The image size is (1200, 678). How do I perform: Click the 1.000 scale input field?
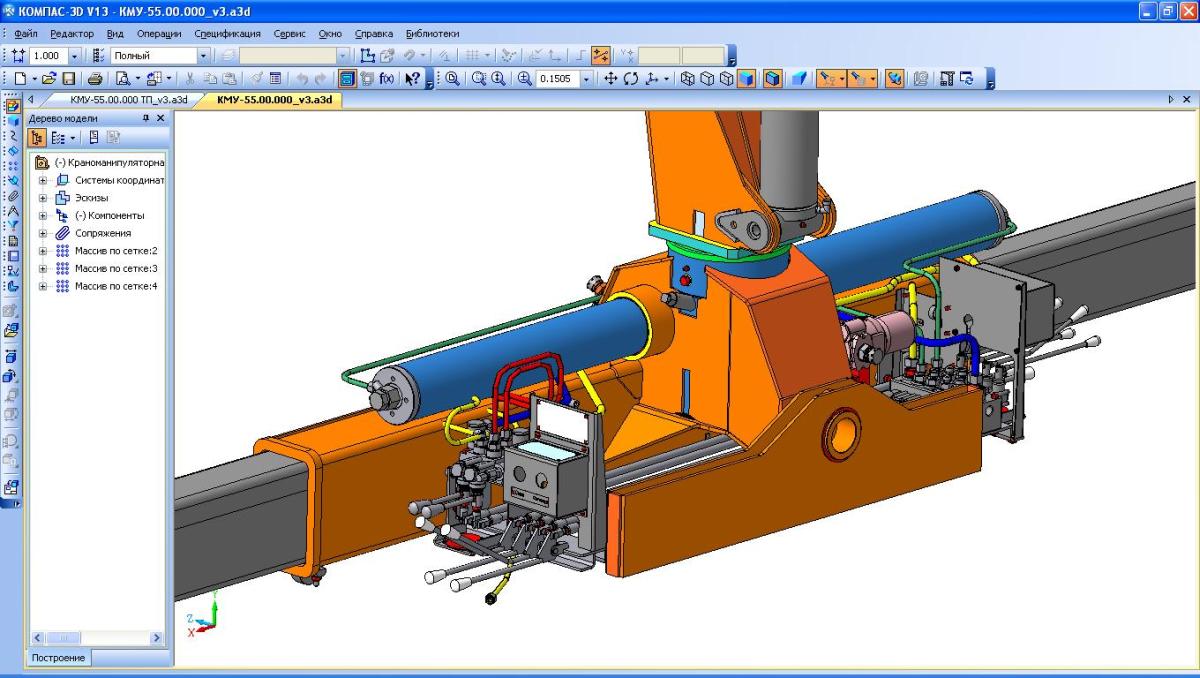click(45, 56)
